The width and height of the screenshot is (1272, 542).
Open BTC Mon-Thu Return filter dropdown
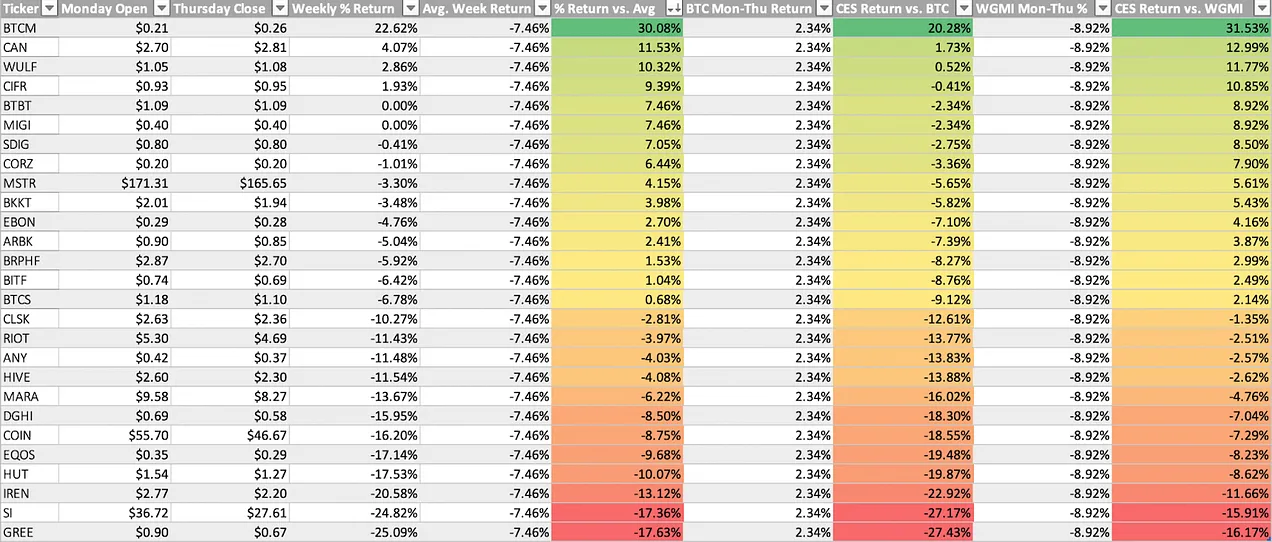(824, 9)
